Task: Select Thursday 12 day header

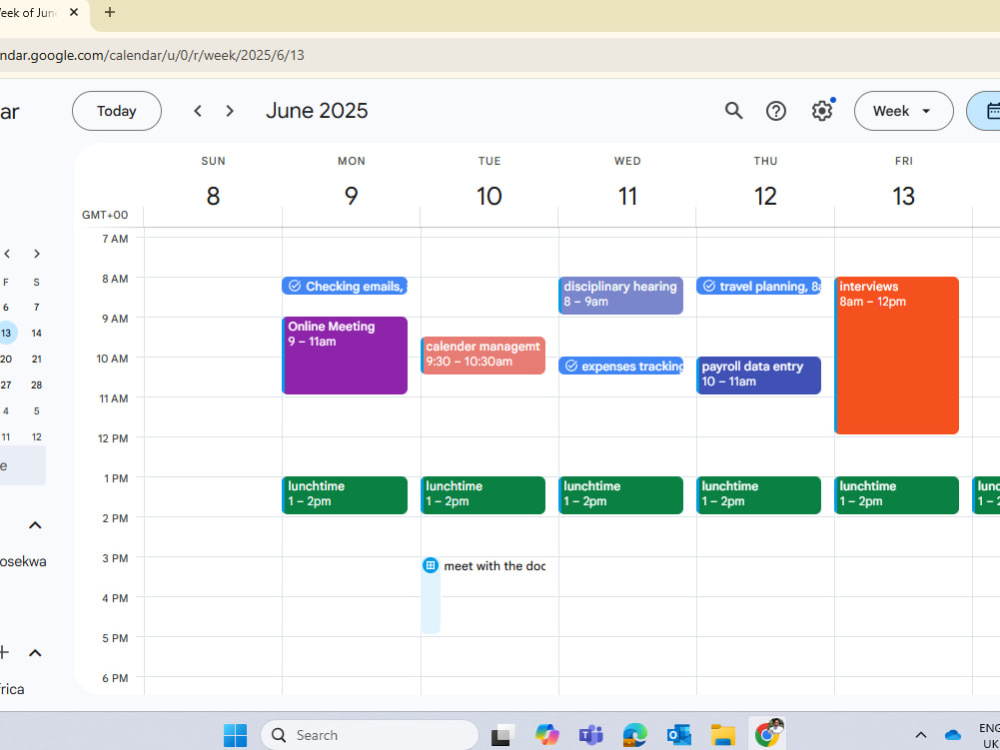Action: [765, 195]
